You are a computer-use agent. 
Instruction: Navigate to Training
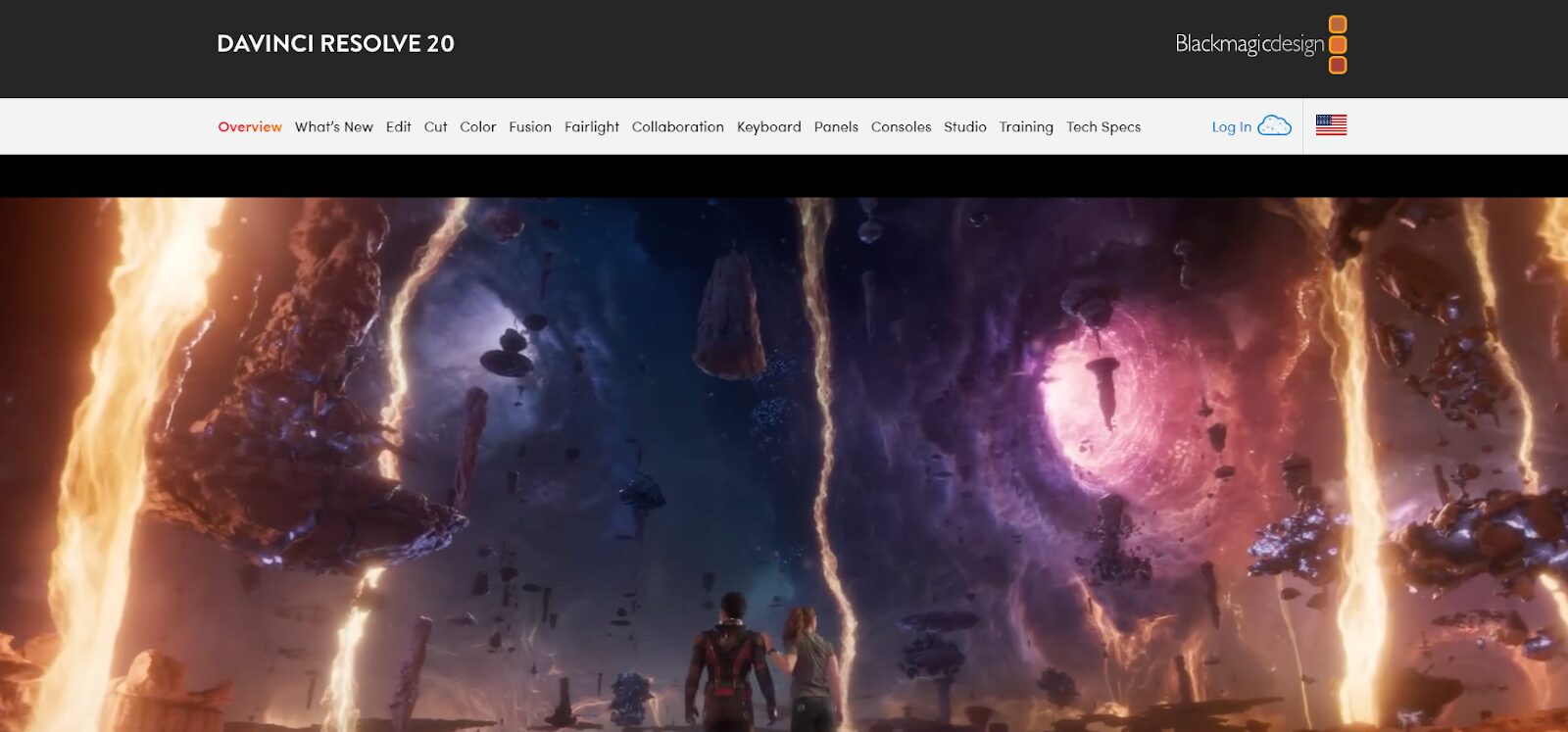click(x=1026, y=126)
